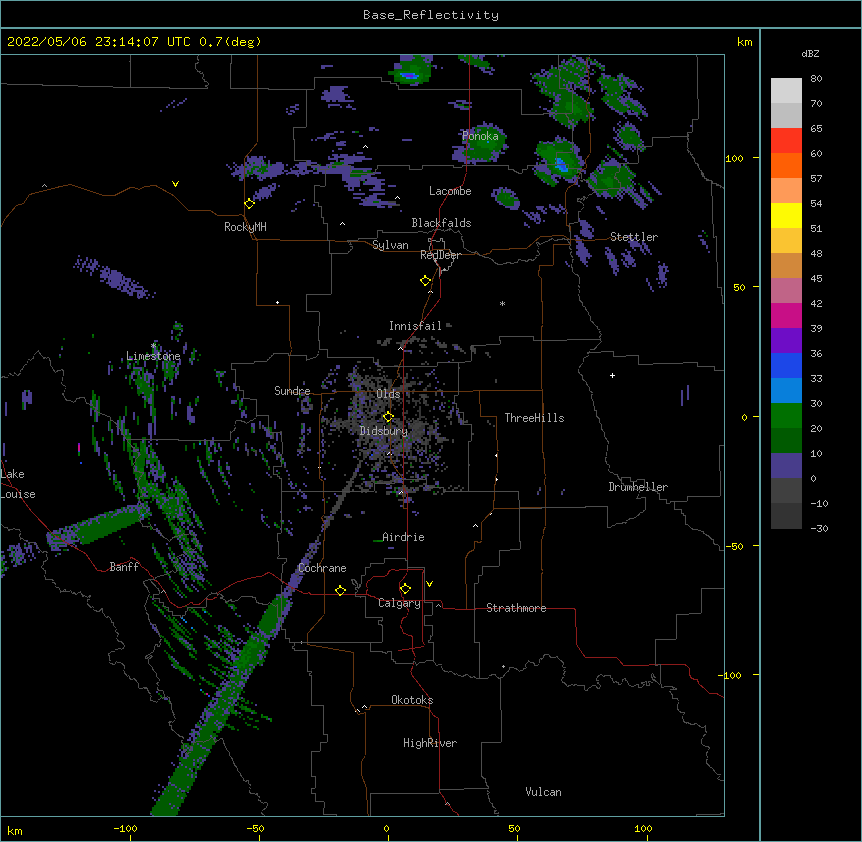Click the Didsbury town label
The image size is (862, 842).
tap(384, 431)
